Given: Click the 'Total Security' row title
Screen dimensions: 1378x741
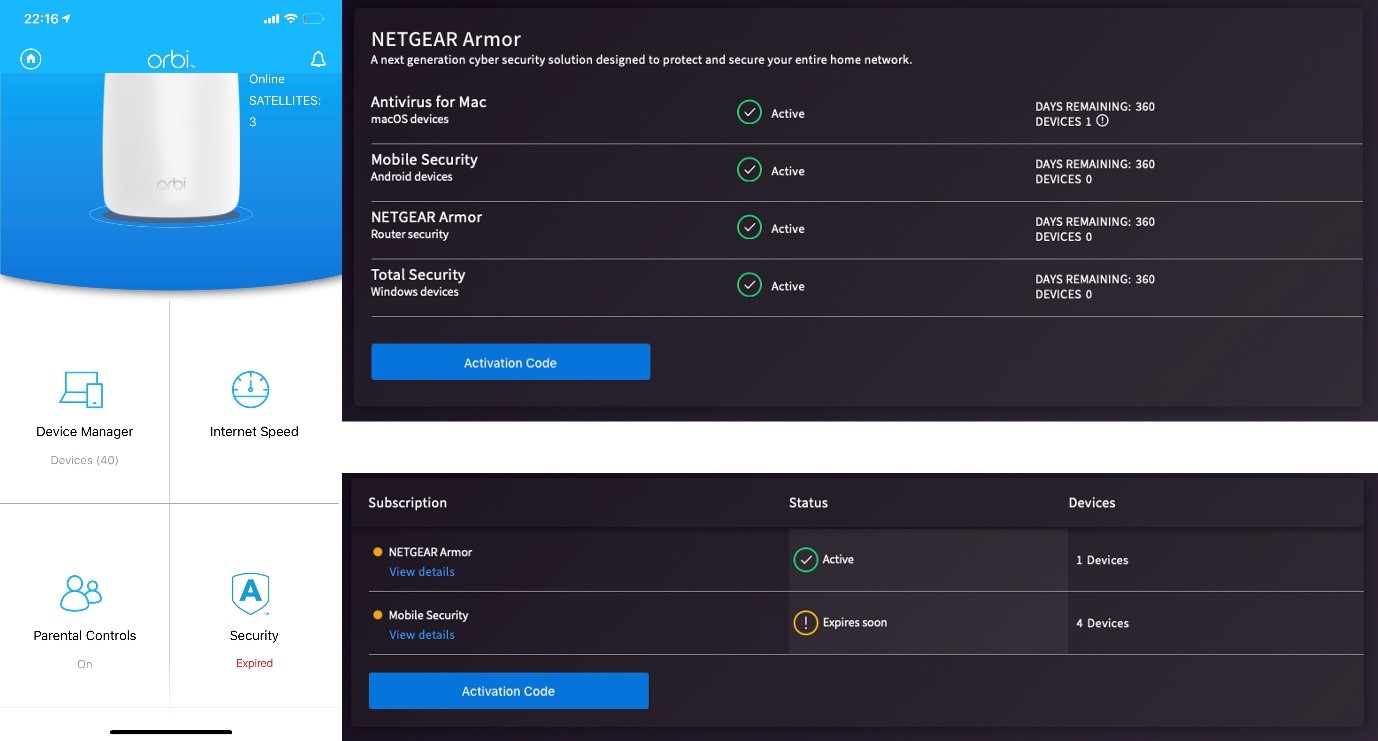Looking at the screenshot, I should 418,275.
